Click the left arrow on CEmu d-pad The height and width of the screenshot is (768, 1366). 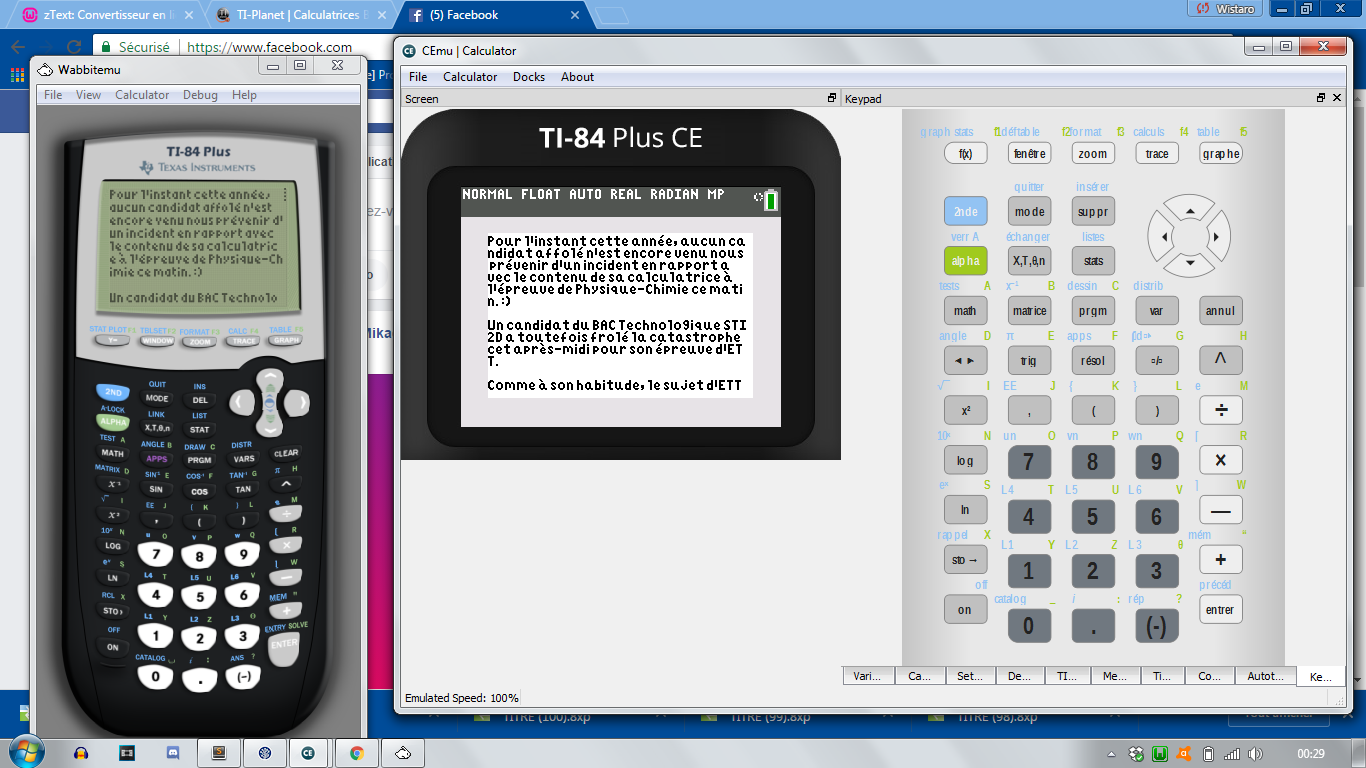[1162, 236]
